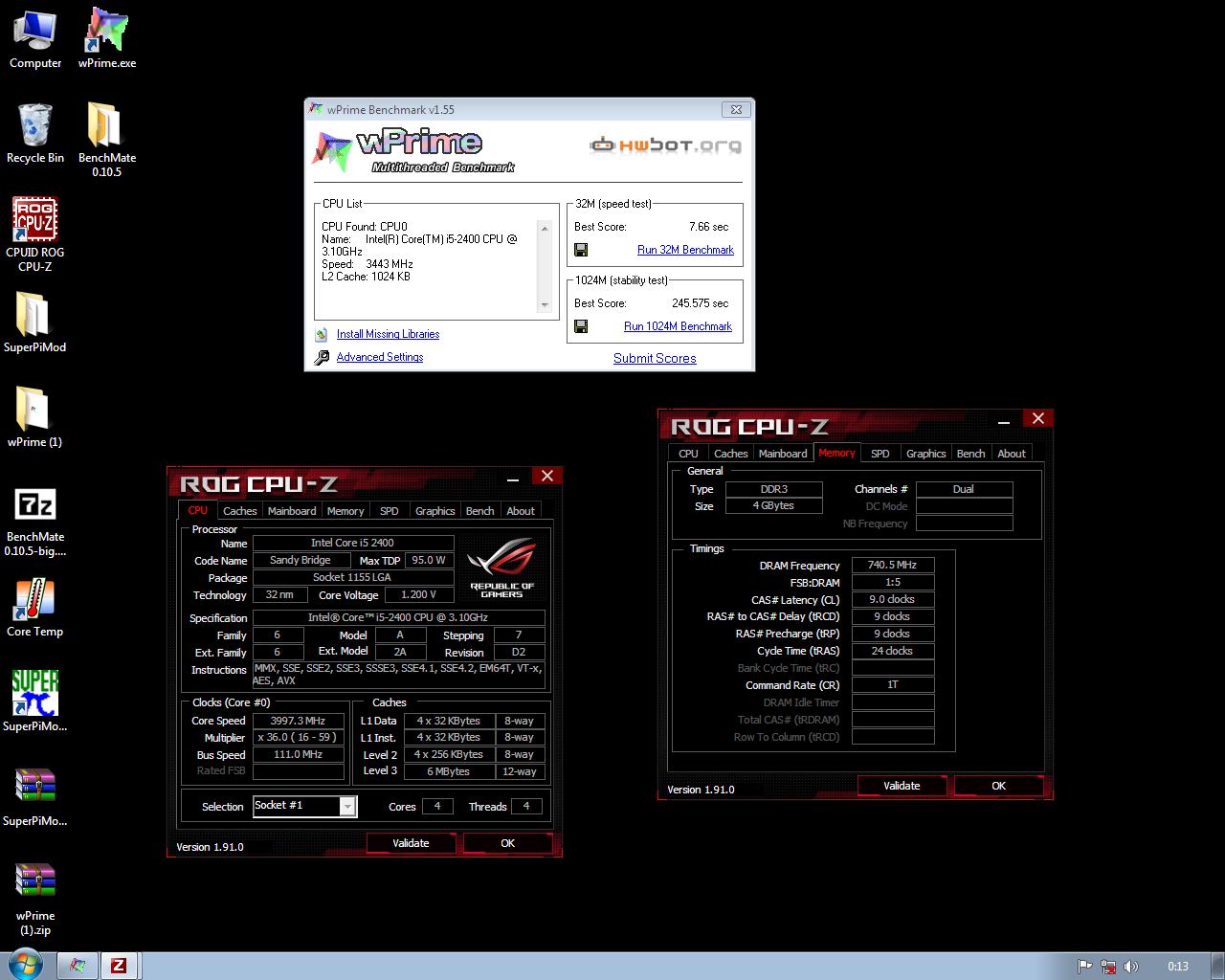
Task: Open the Socket #1 selection dropdown
Action: coord(347,807)
